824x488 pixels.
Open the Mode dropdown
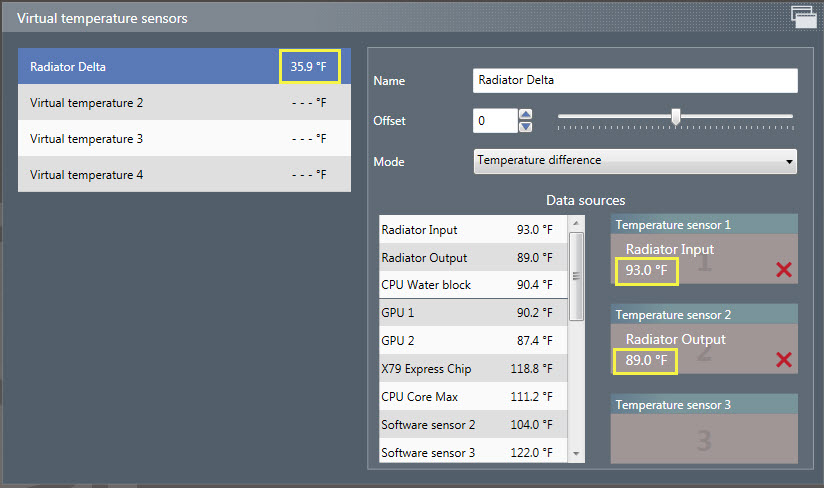coord(634,160)
